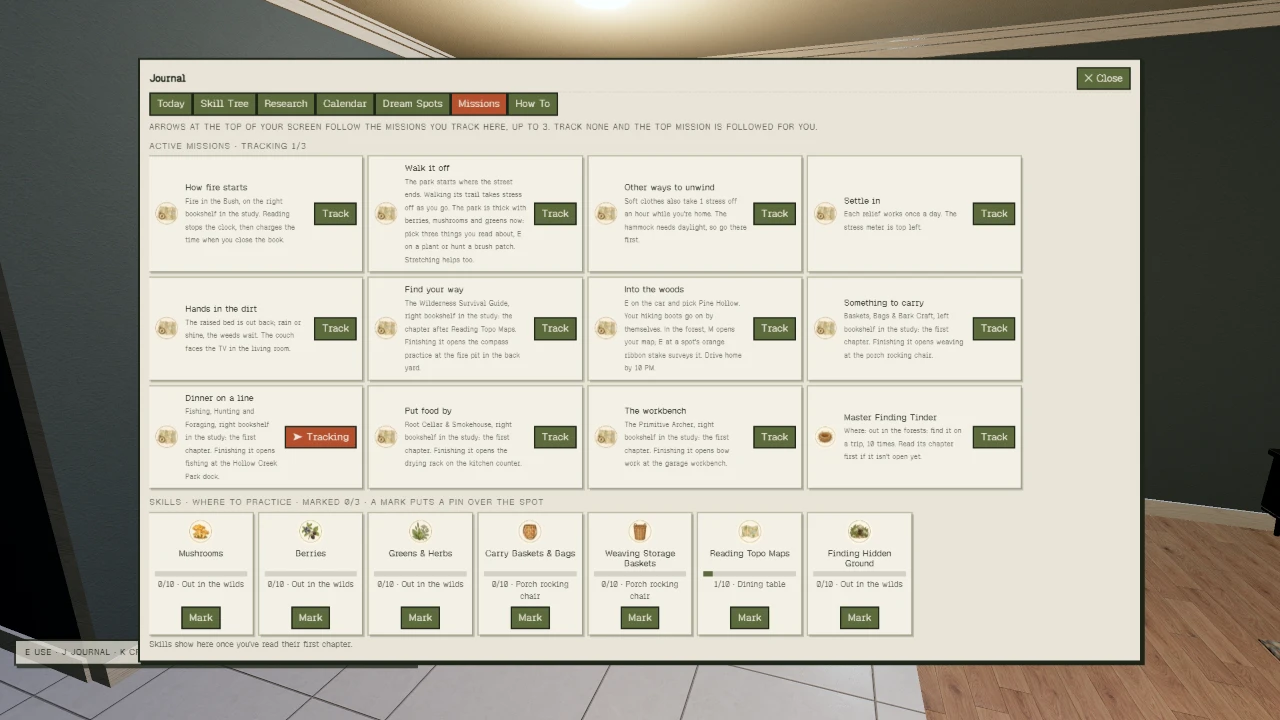Click the scroll icon on Something to carry card

click(x=825, y=328)
